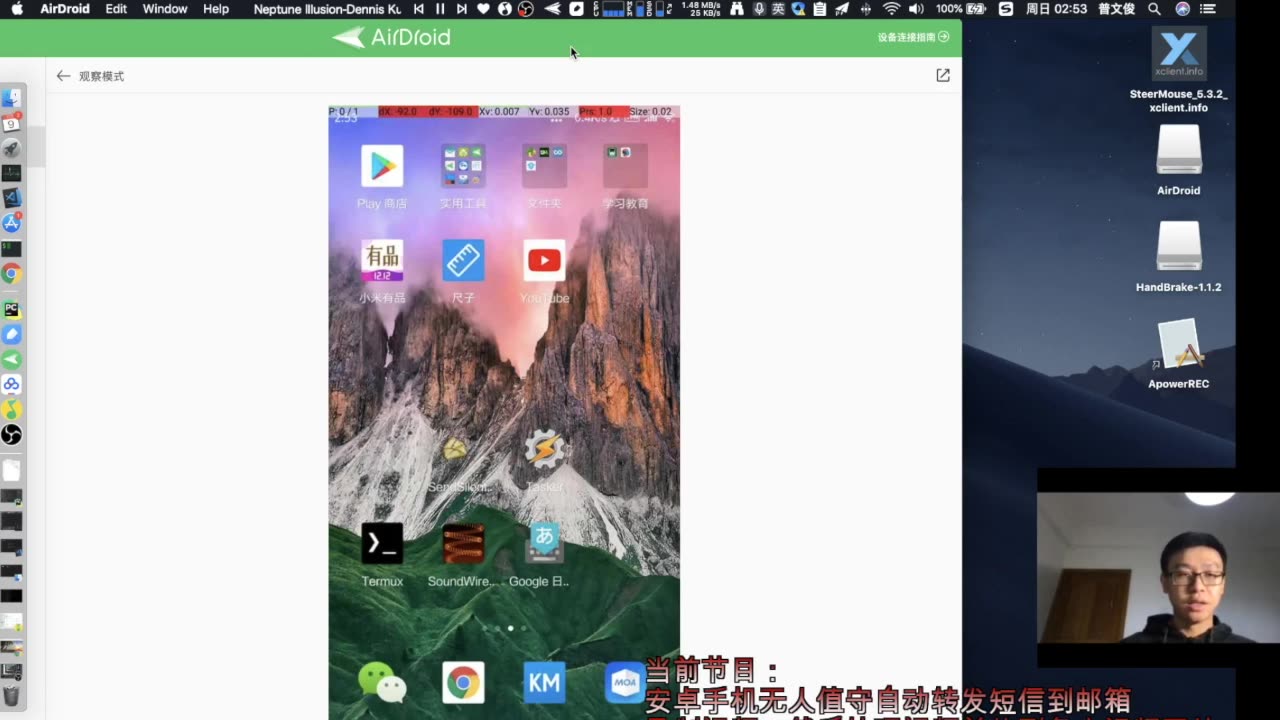Viewport: 1280px width, 720px height.
Task: Click the heart favorite icon in menu bar
Action: tap(483, 9)
